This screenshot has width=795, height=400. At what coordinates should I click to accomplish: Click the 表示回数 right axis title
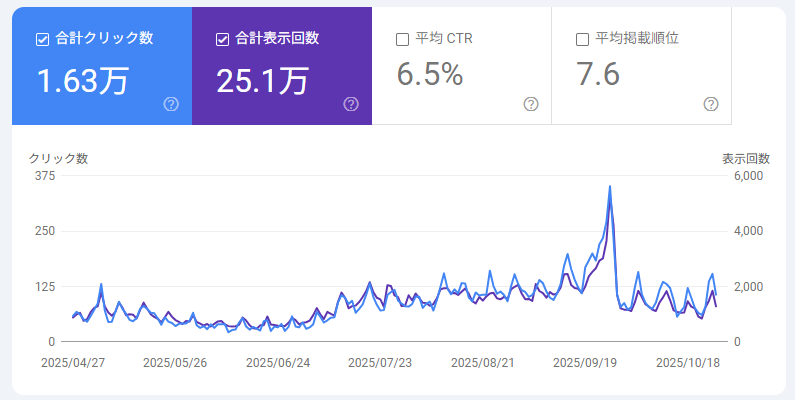click(x=745, y=158)
